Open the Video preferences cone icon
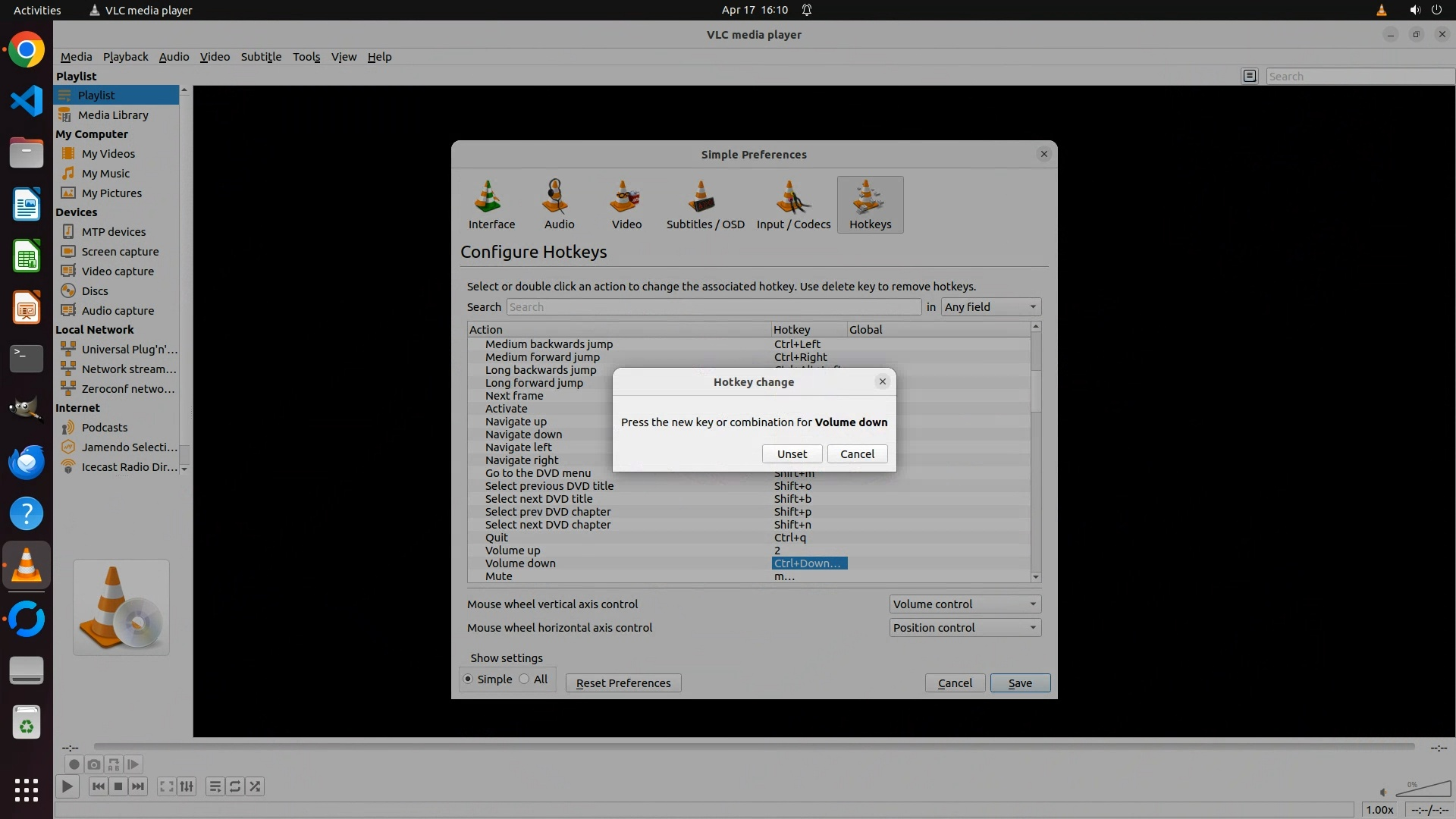 coord(626,204)
